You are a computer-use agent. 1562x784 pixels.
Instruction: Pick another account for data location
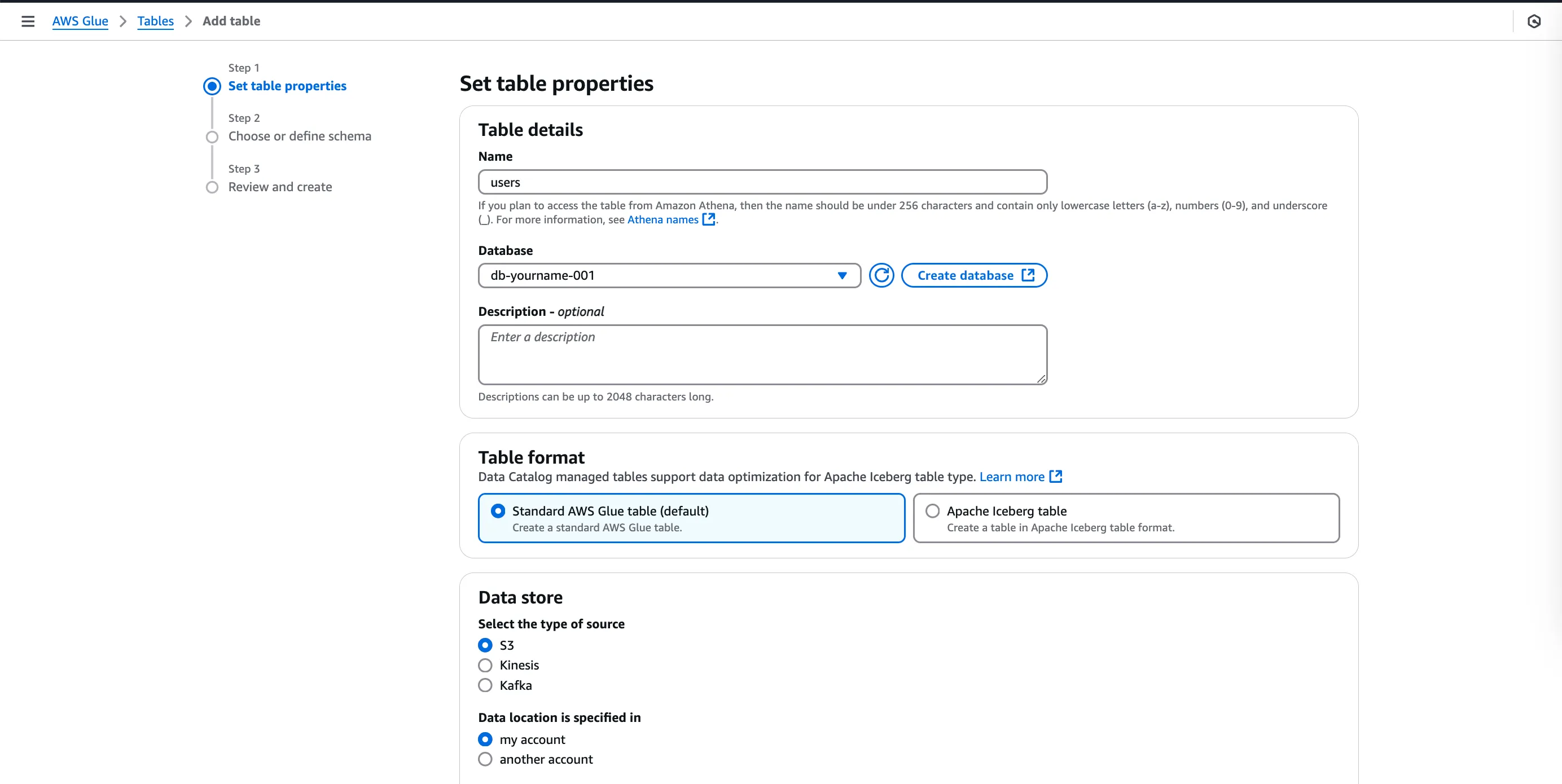tap(485, 760)
